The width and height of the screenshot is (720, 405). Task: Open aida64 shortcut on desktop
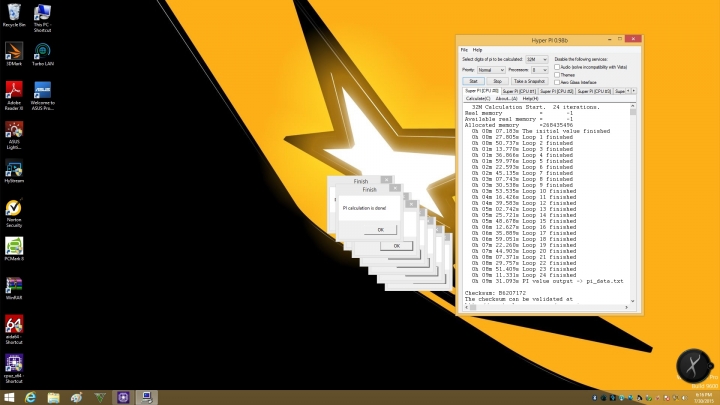point(14,329)
